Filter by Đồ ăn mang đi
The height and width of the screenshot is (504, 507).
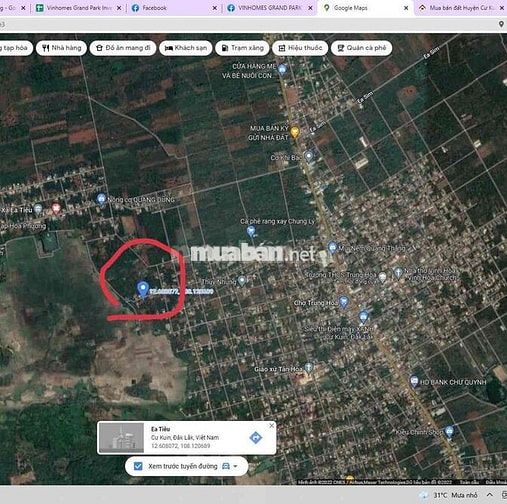point(123,48)
